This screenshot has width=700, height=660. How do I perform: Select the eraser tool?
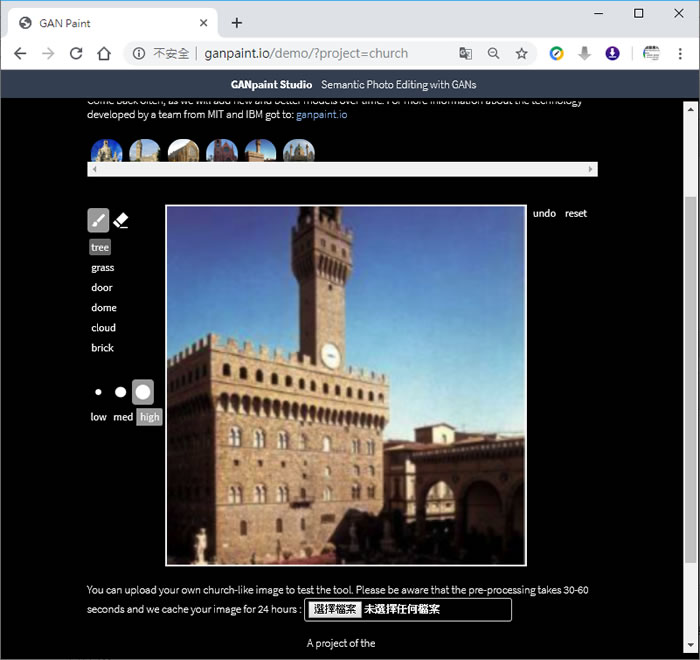click(x=121, y=220)
